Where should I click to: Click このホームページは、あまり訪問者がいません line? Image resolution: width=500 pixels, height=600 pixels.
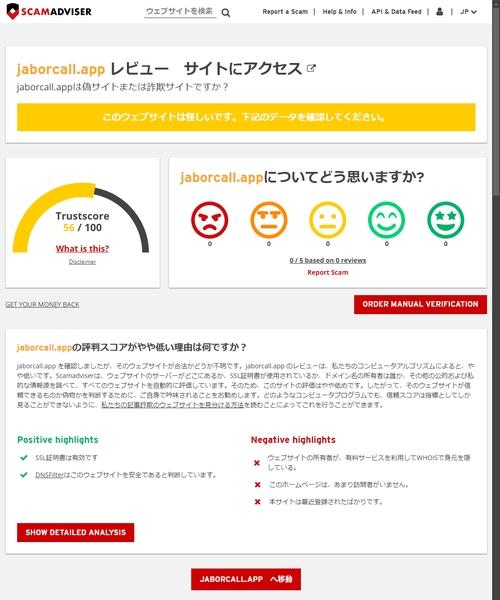339,484
